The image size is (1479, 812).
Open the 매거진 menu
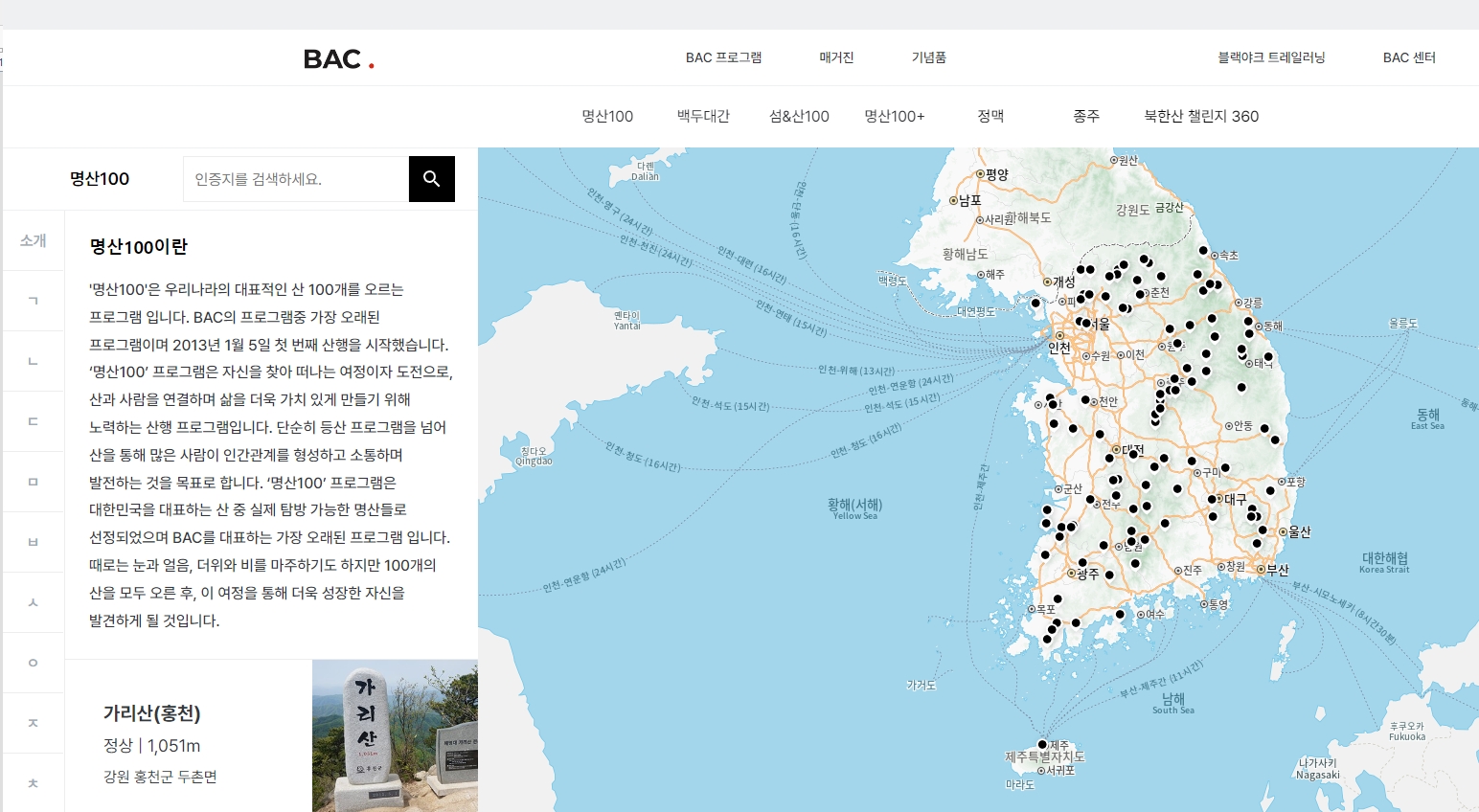click(x=834, y=57)
